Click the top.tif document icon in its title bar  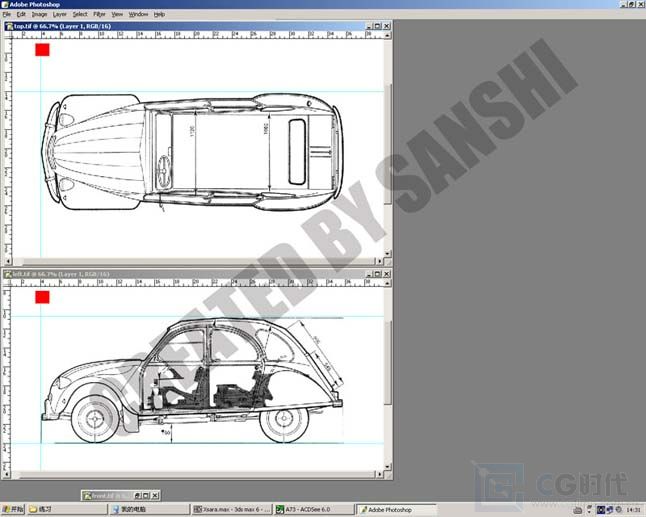pos(9,26)
